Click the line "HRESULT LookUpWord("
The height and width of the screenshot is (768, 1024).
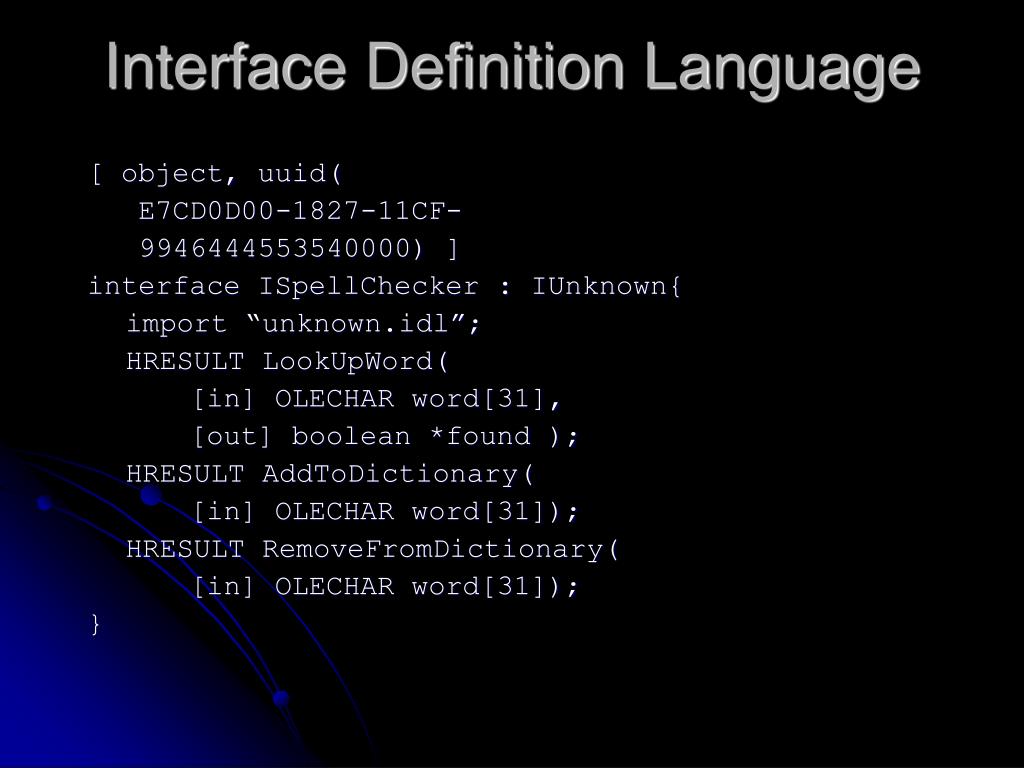[x=287, y=361]
